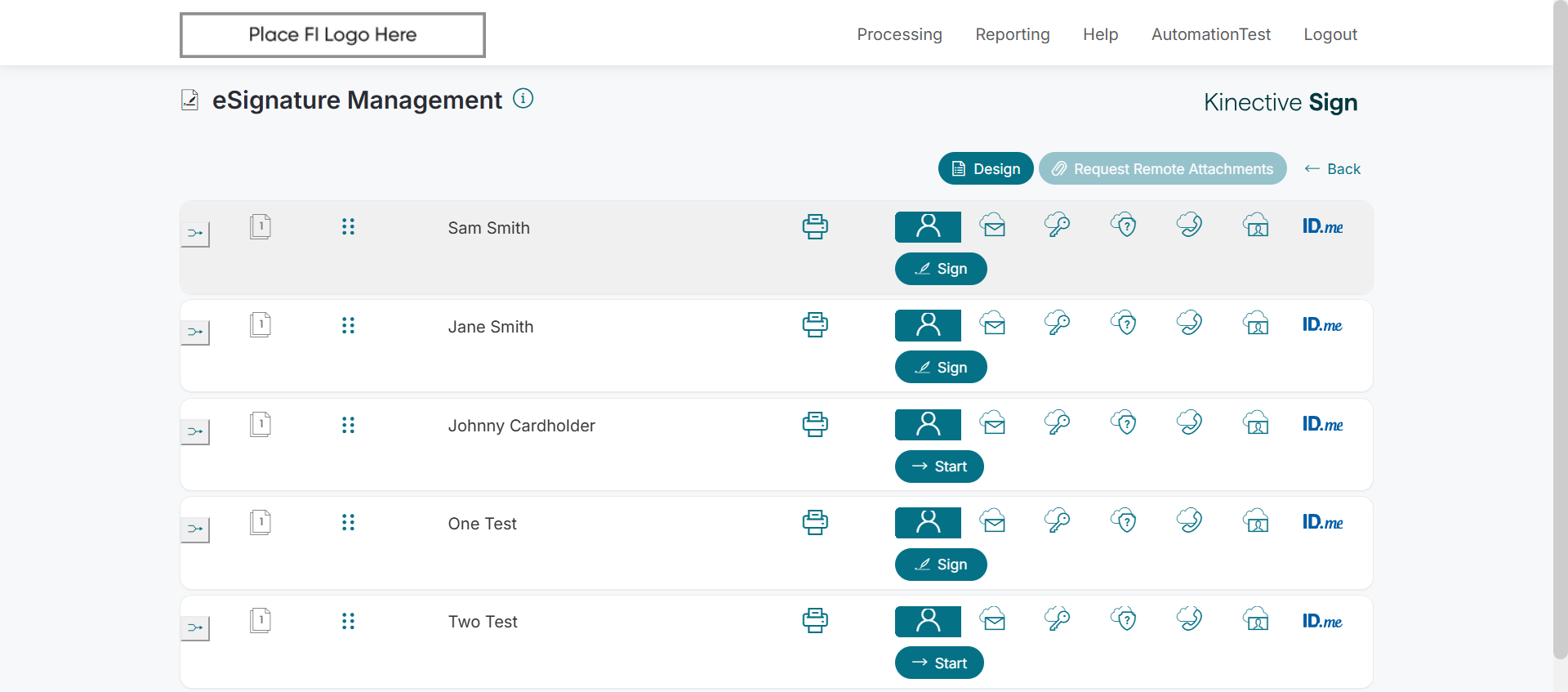This screenshot has height=692, width=1568.
Task: Click Start for Johnny Cardholder
Action: 939,467
